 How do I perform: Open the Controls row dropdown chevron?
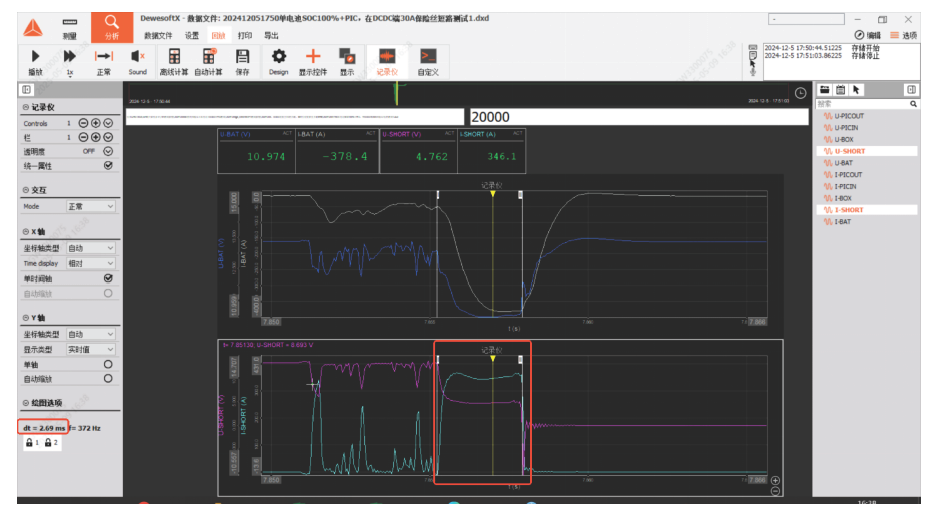tap(108, 123)
